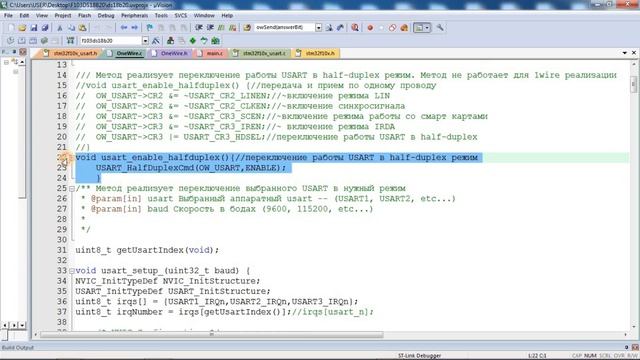The width and height of the screenshot is (640, 360).
Task: Navigate forwards with the right arrow icon
Action: 135,28
